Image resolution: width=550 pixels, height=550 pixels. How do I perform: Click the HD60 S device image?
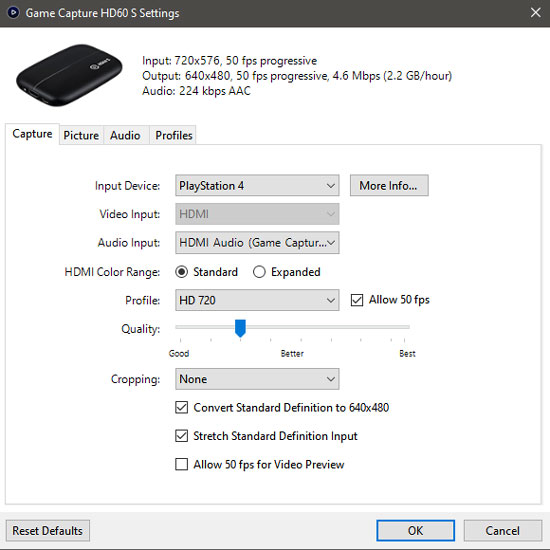(69, 75)
